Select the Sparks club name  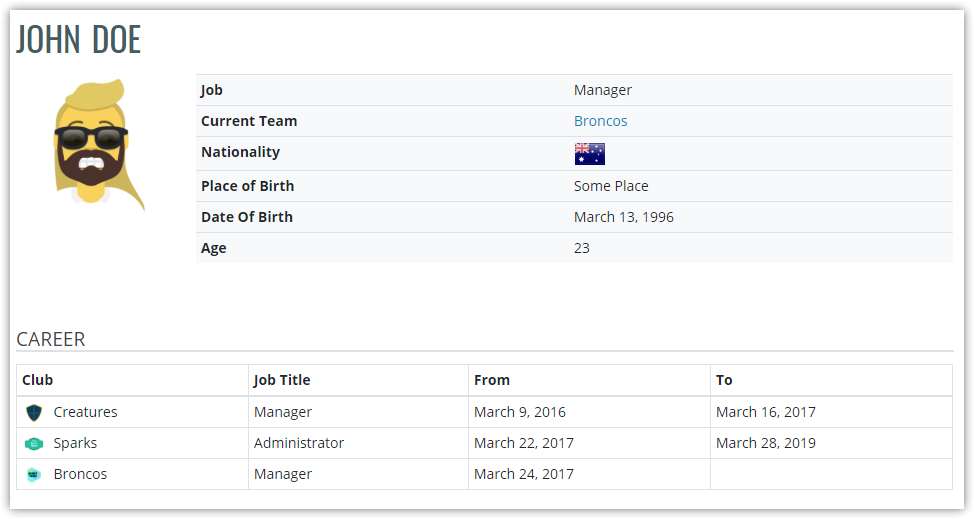pos(75,443)
